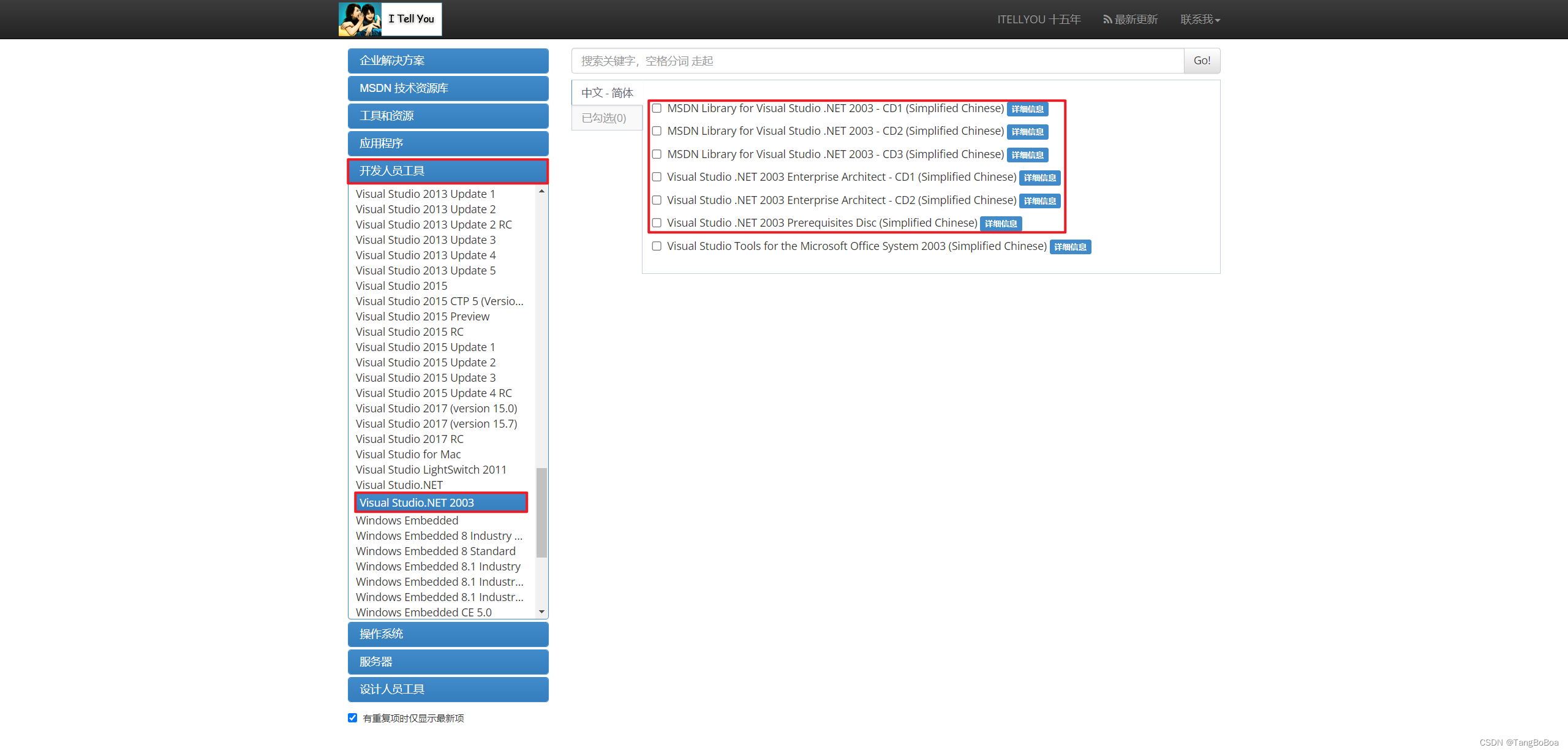Open the 联系我 dropdown menu
1568x753 pixels.
click(1200, 20)
